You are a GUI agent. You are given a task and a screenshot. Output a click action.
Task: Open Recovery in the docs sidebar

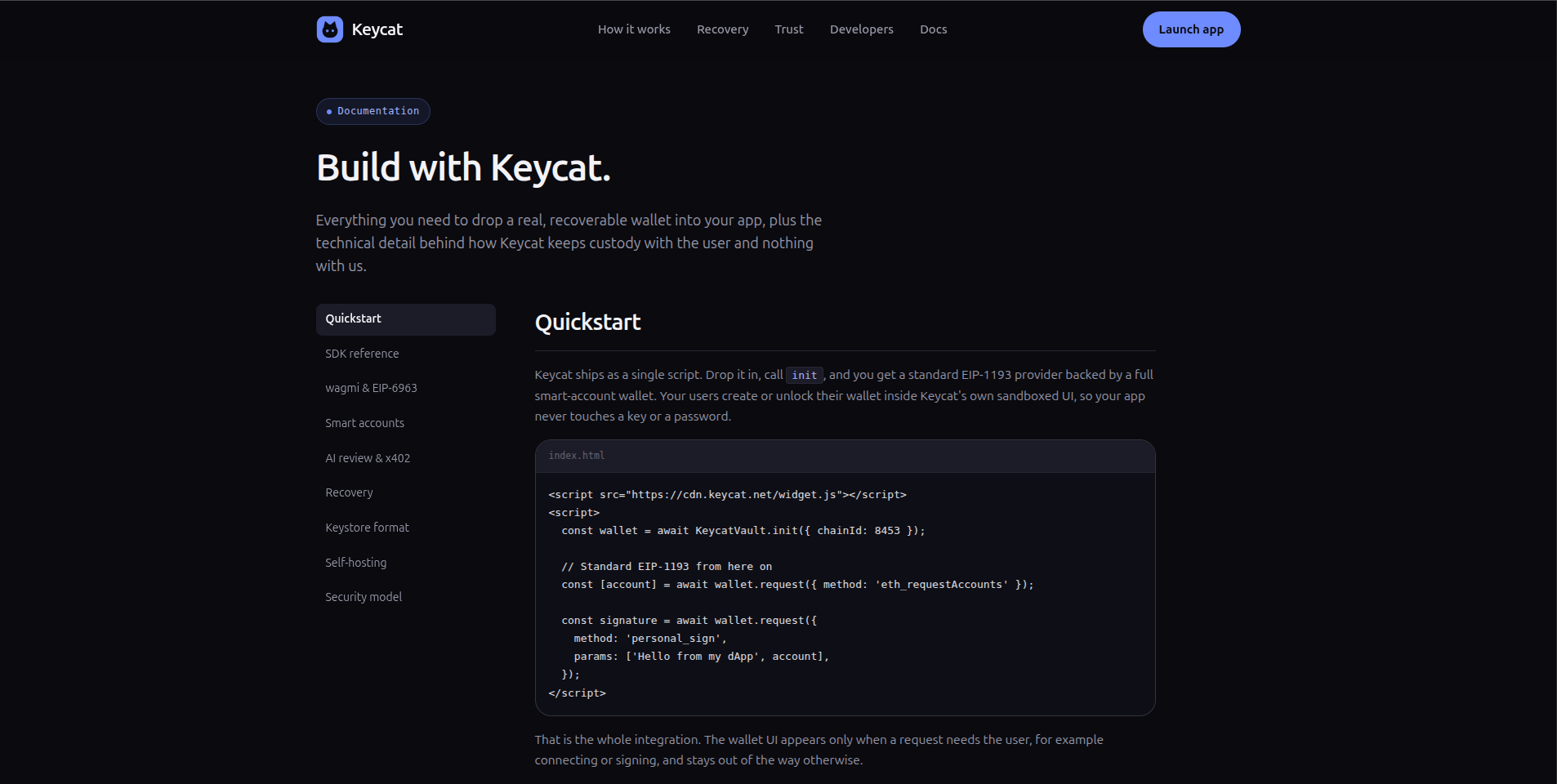tap(406, 492)
